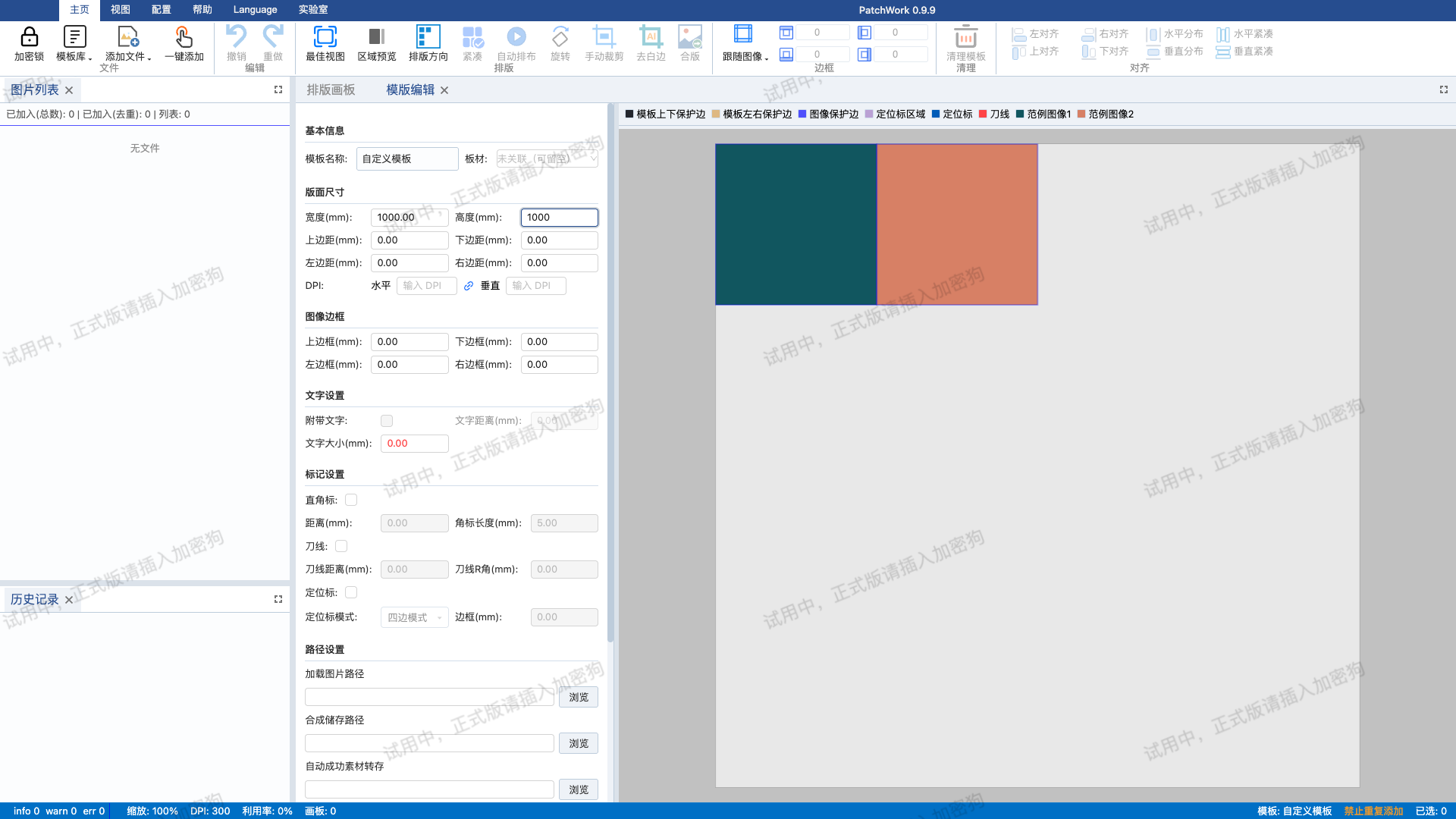1456x819 pixels.
Task: Open the Language menu
Action: (x=255, y=10)
